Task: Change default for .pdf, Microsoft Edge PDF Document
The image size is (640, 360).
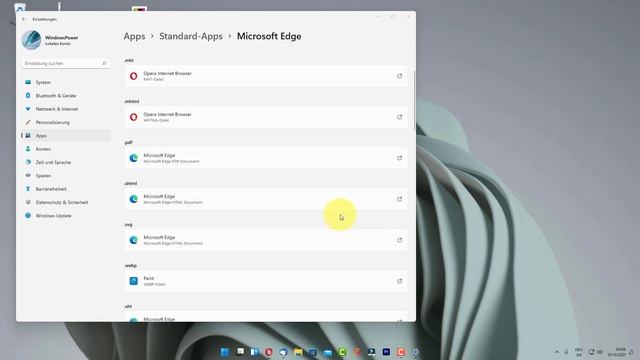Action: coord(266,158)
